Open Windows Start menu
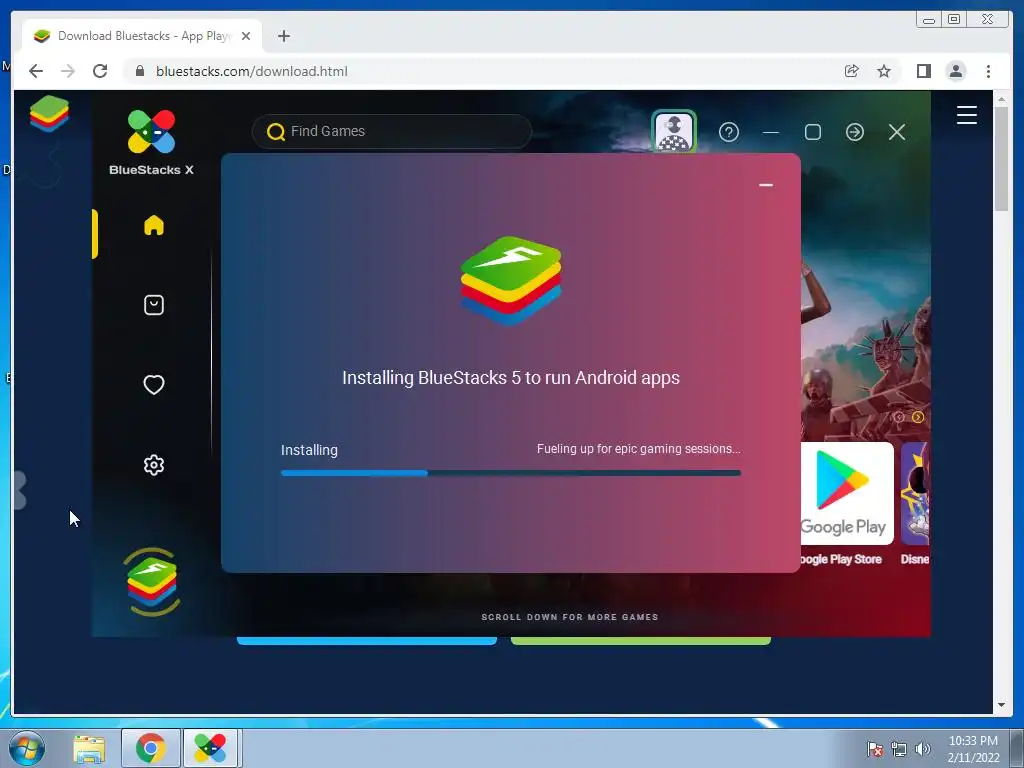This screenshot has width=1024, height=768. [27, 748]
